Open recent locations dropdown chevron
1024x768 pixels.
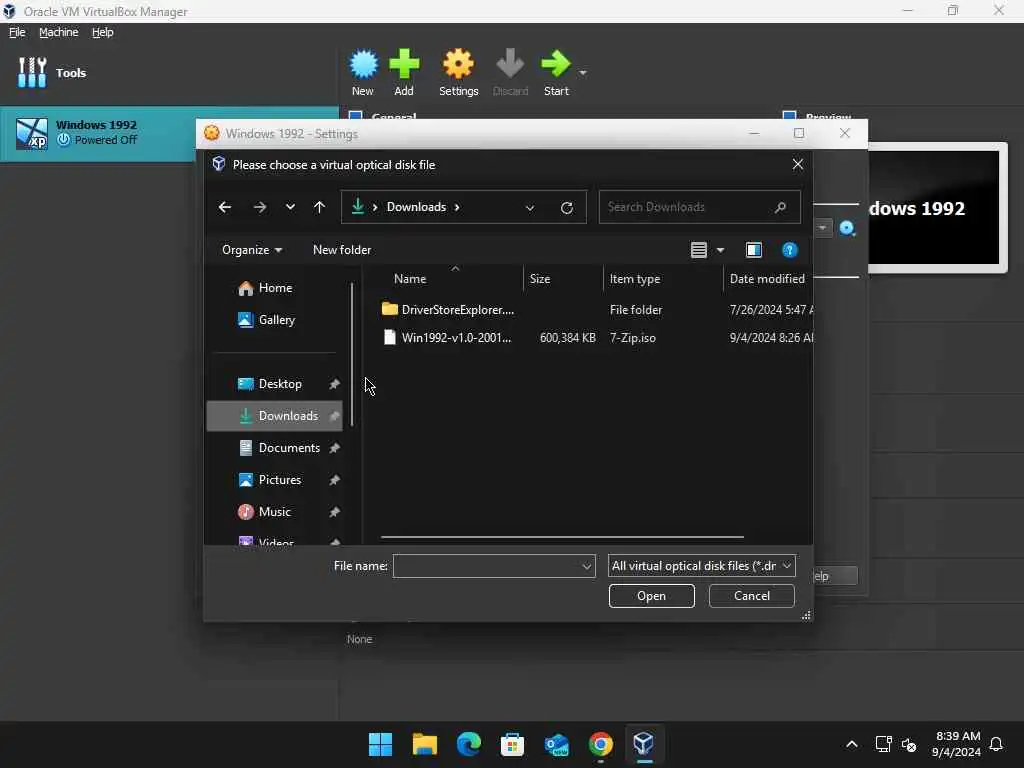coord(290,207)
